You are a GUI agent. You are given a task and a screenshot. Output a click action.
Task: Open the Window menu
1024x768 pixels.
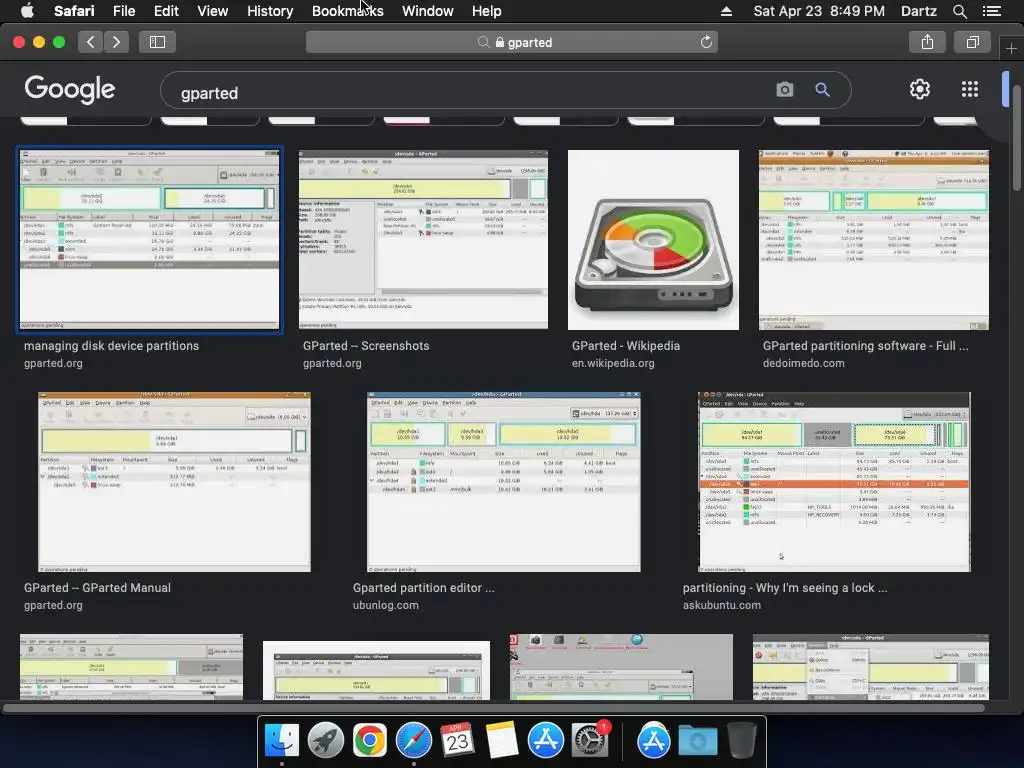coord(428,11)
